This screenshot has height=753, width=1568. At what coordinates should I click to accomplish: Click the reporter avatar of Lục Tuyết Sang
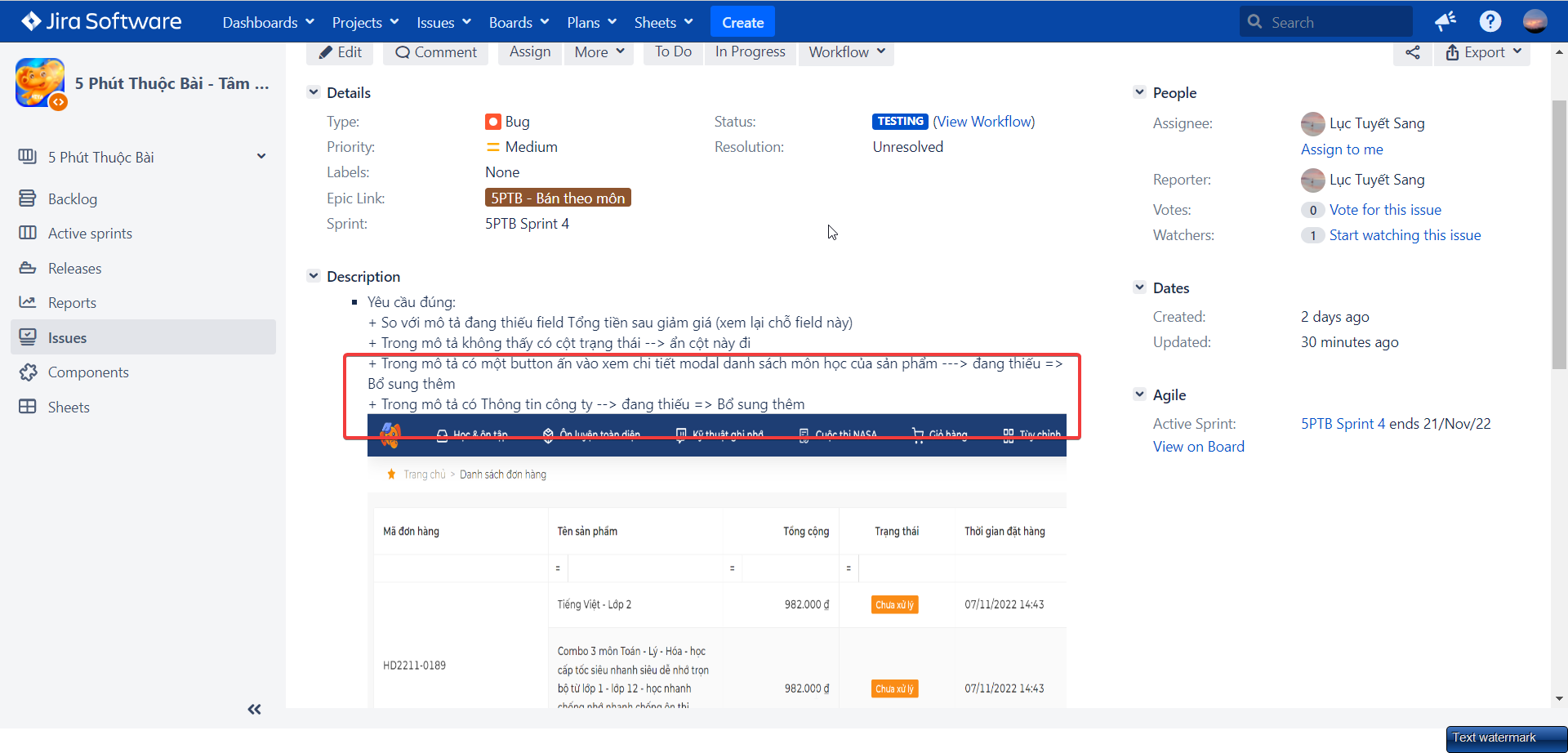pyautogui.click(x=1312, y=180)
